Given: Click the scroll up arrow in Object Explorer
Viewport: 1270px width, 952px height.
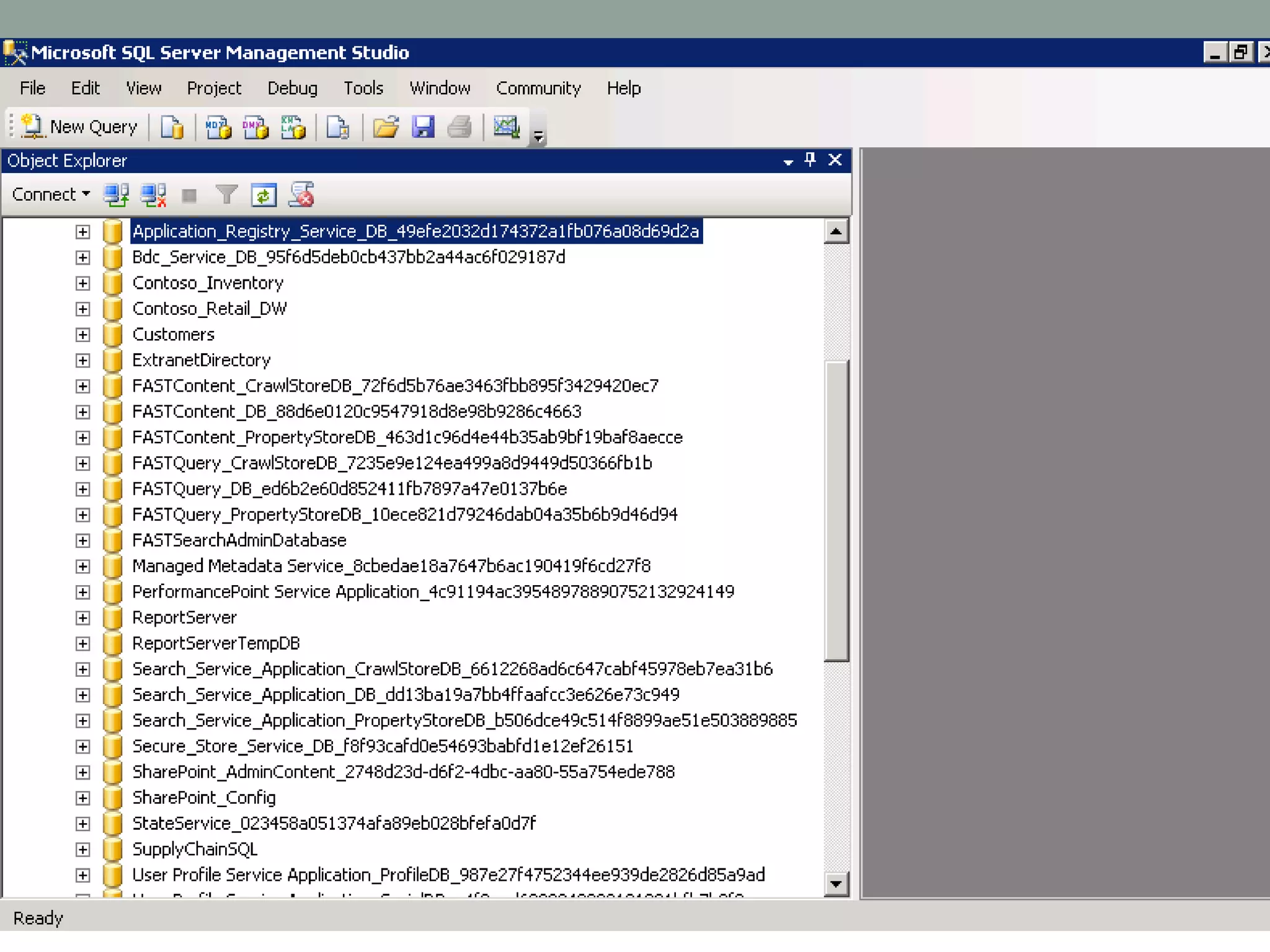Looking at the screenshot, I should [836, 232].
